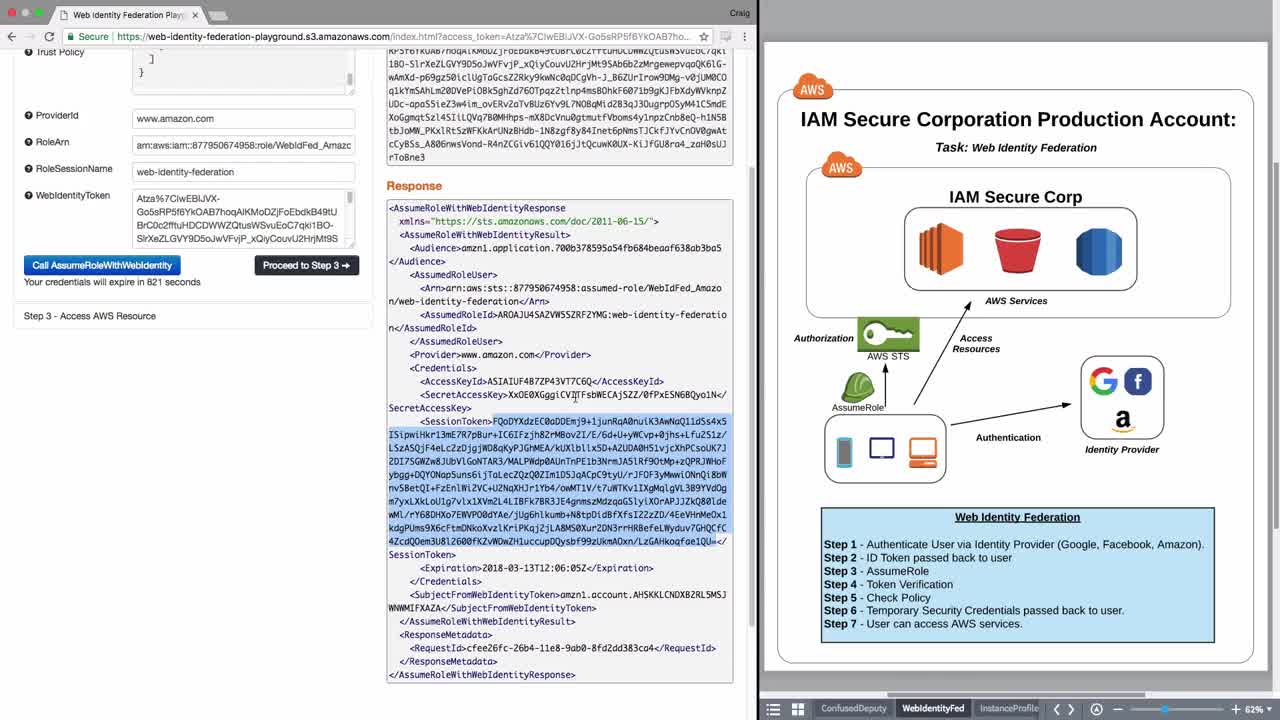Click the Amazon logo in Identity Provider
1280x720 pixels.
1122,421
